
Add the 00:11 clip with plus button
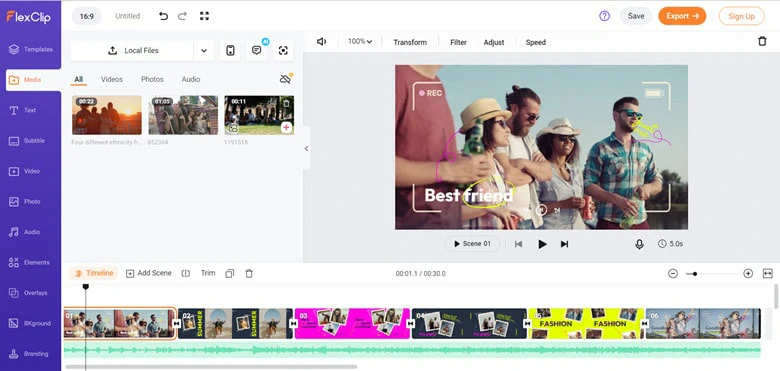[286, 128]
